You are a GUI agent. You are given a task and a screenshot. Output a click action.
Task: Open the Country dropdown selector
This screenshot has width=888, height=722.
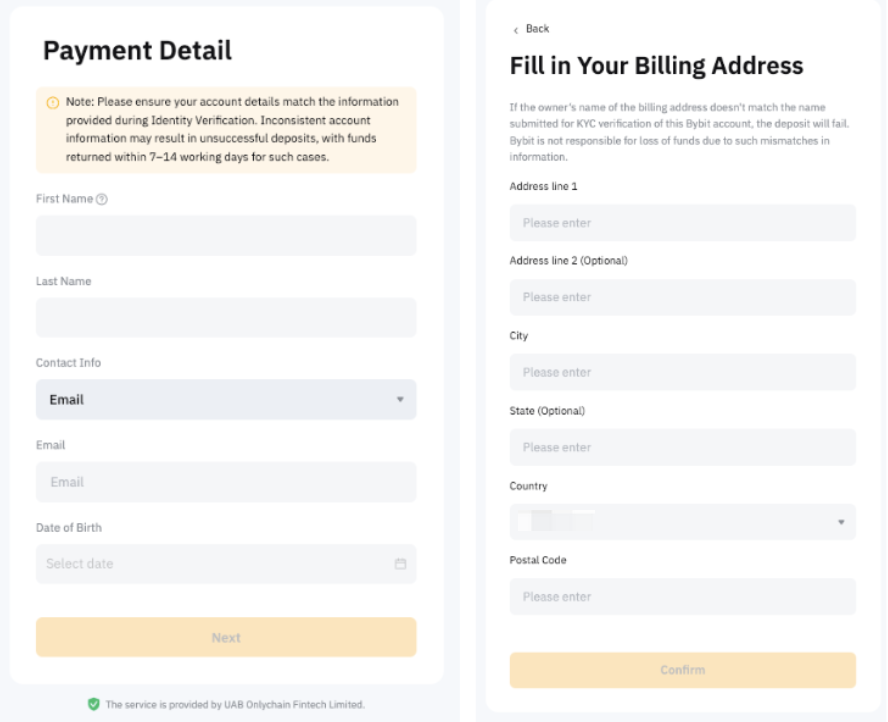[682, 522]
